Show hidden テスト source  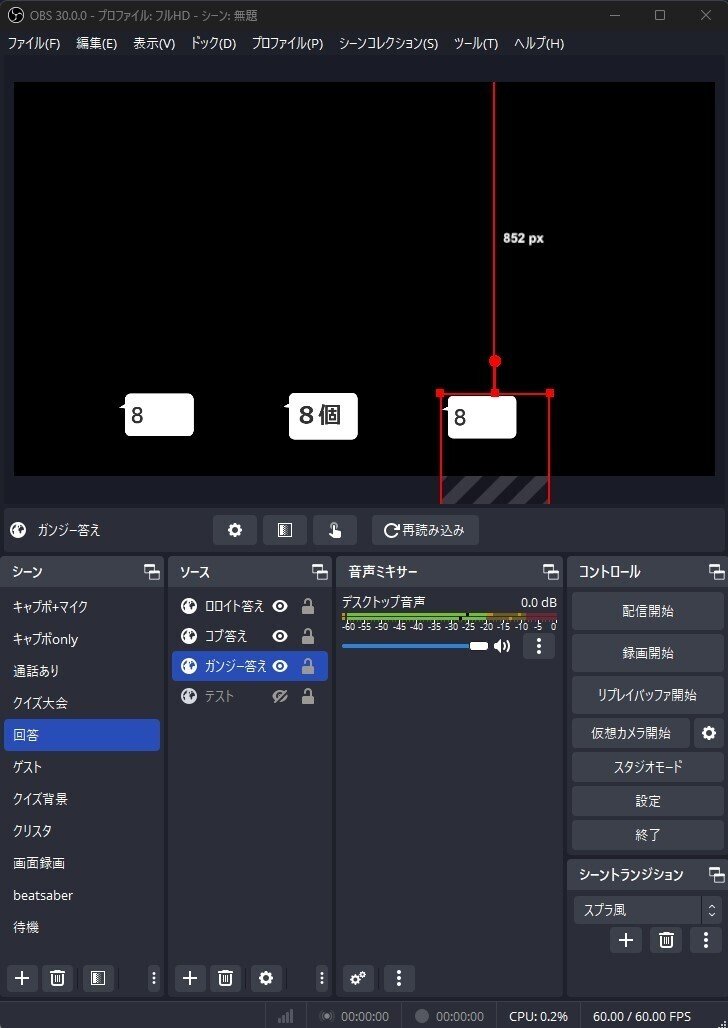[x=280, y=696]
